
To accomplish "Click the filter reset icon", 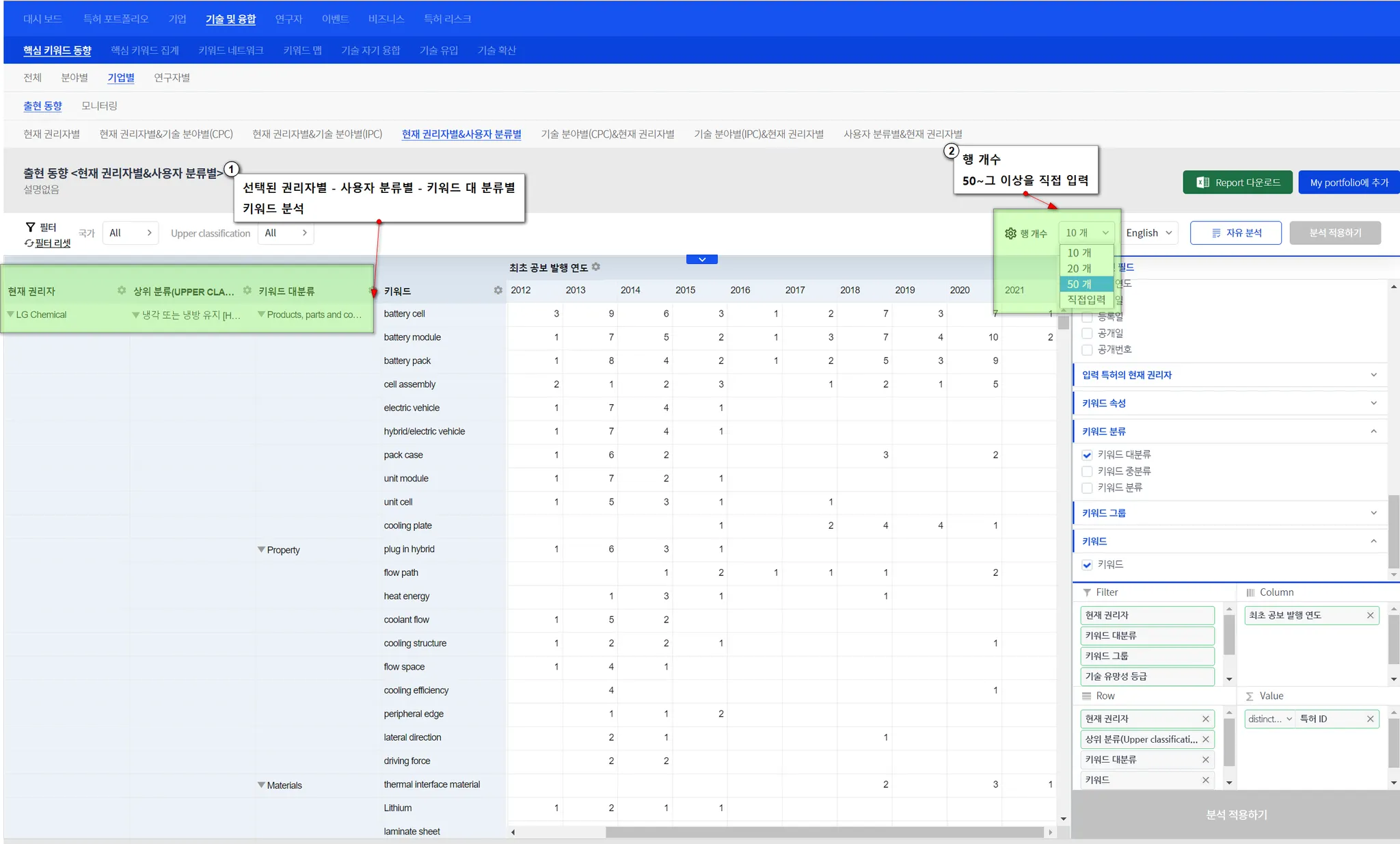I will (x=29, y=243).
